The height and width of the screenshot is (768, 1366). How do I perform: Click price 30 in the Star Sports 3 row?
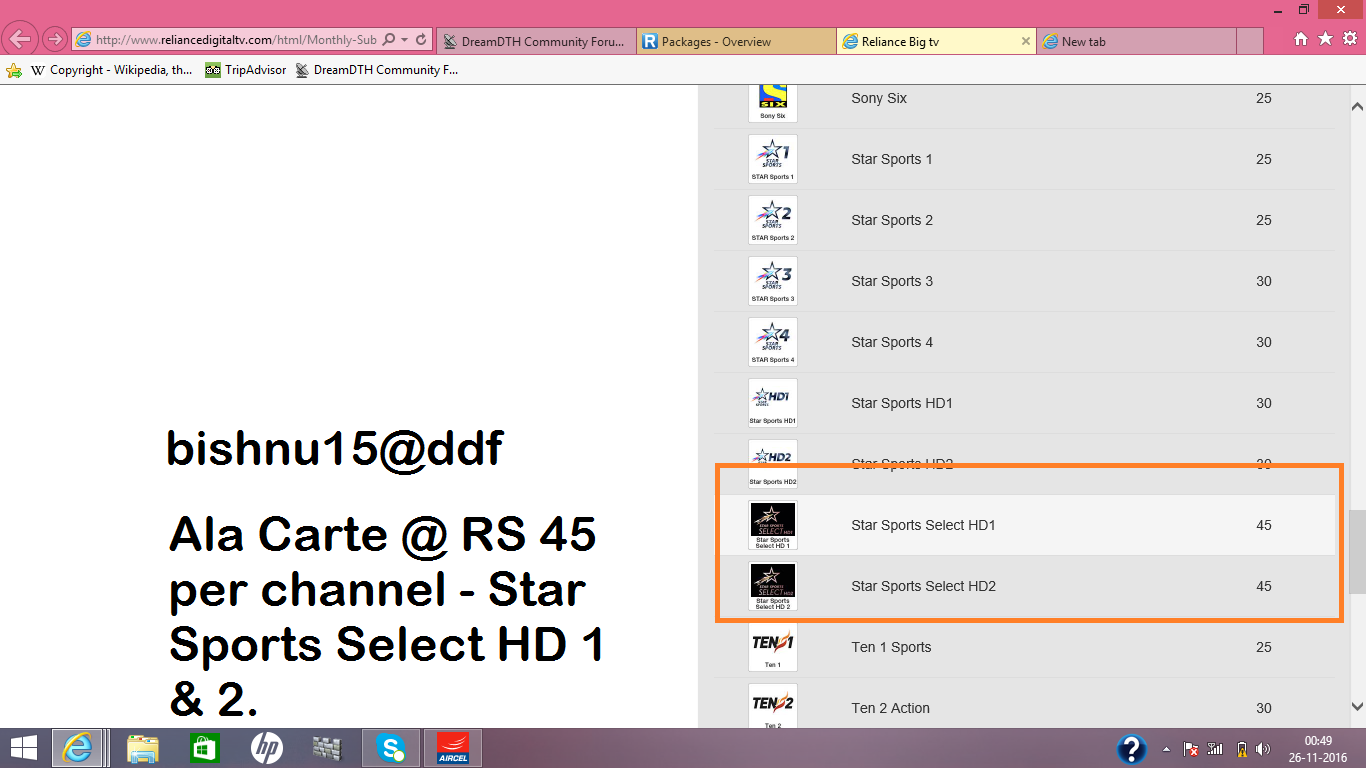(x=1264, y=281)
